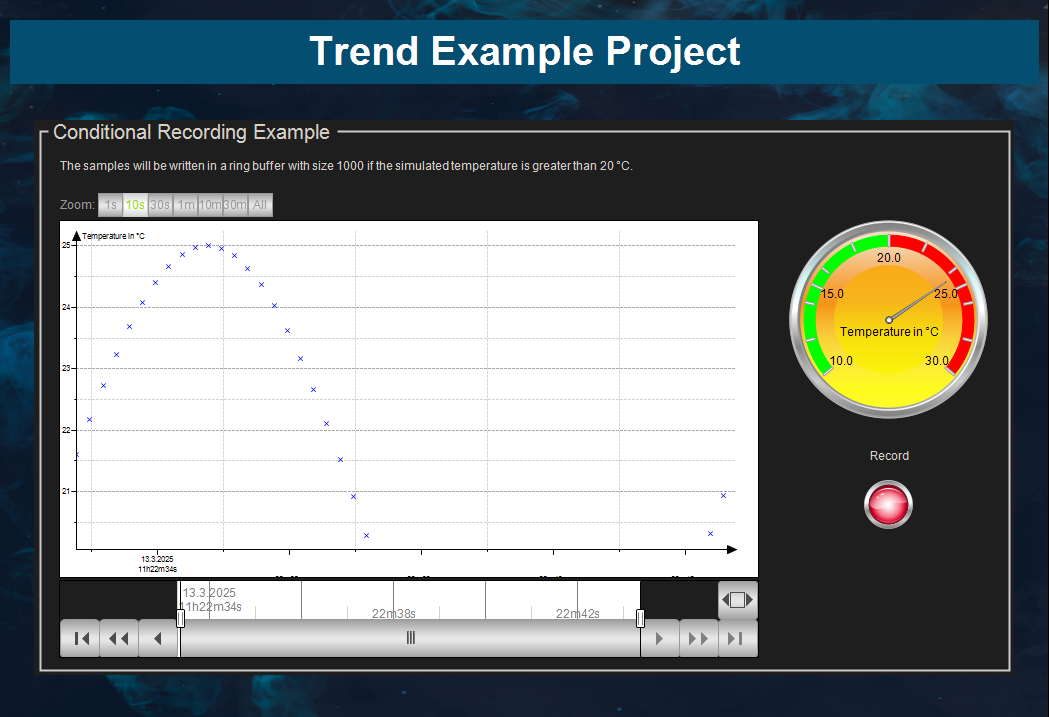Click the 22m38s marker on the timeline overview
1049x717 pixels.
point(394,613)
